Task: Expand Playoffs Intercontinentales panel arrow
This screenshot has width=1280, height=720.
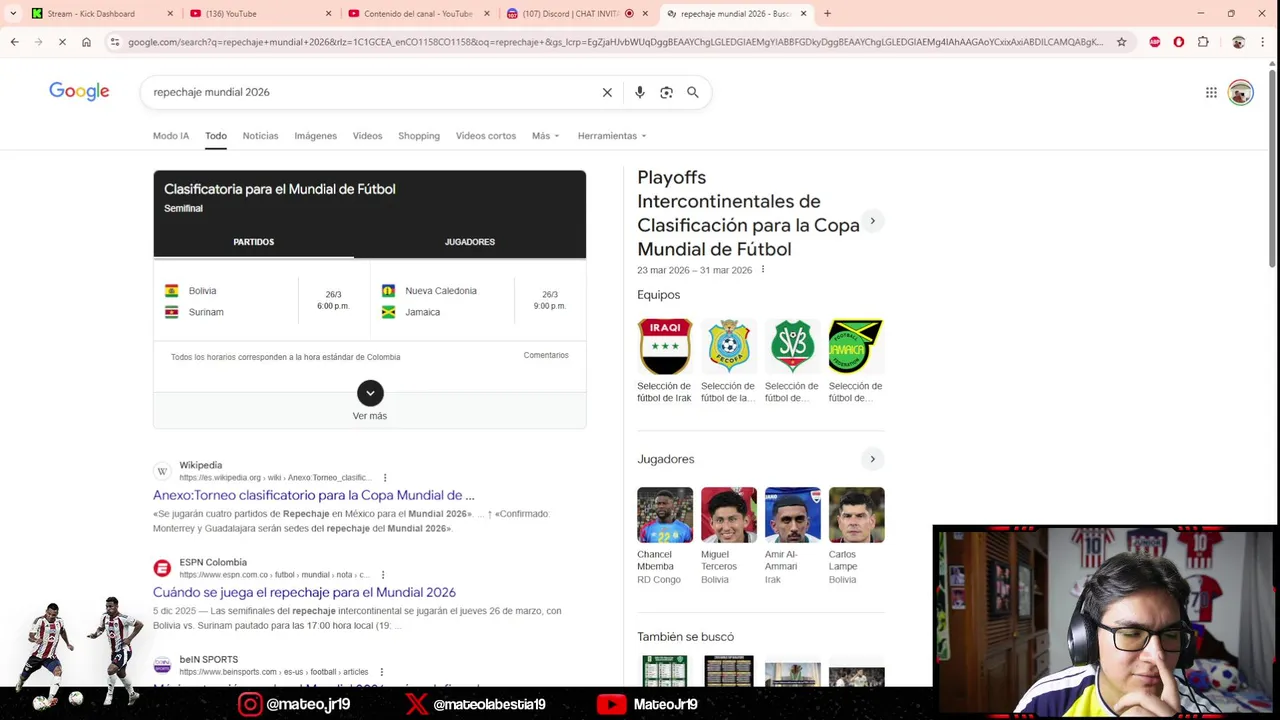Action: 872,221
